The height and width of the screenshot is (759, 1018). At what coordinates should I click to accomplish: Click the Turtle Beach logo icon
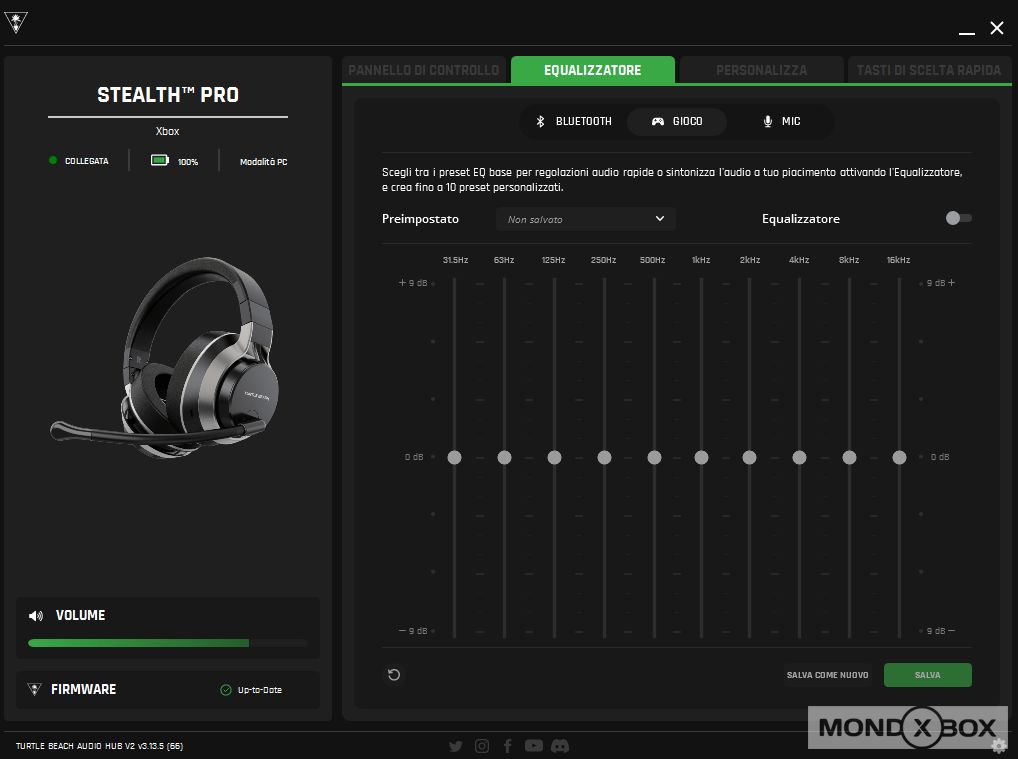point(16,23)
